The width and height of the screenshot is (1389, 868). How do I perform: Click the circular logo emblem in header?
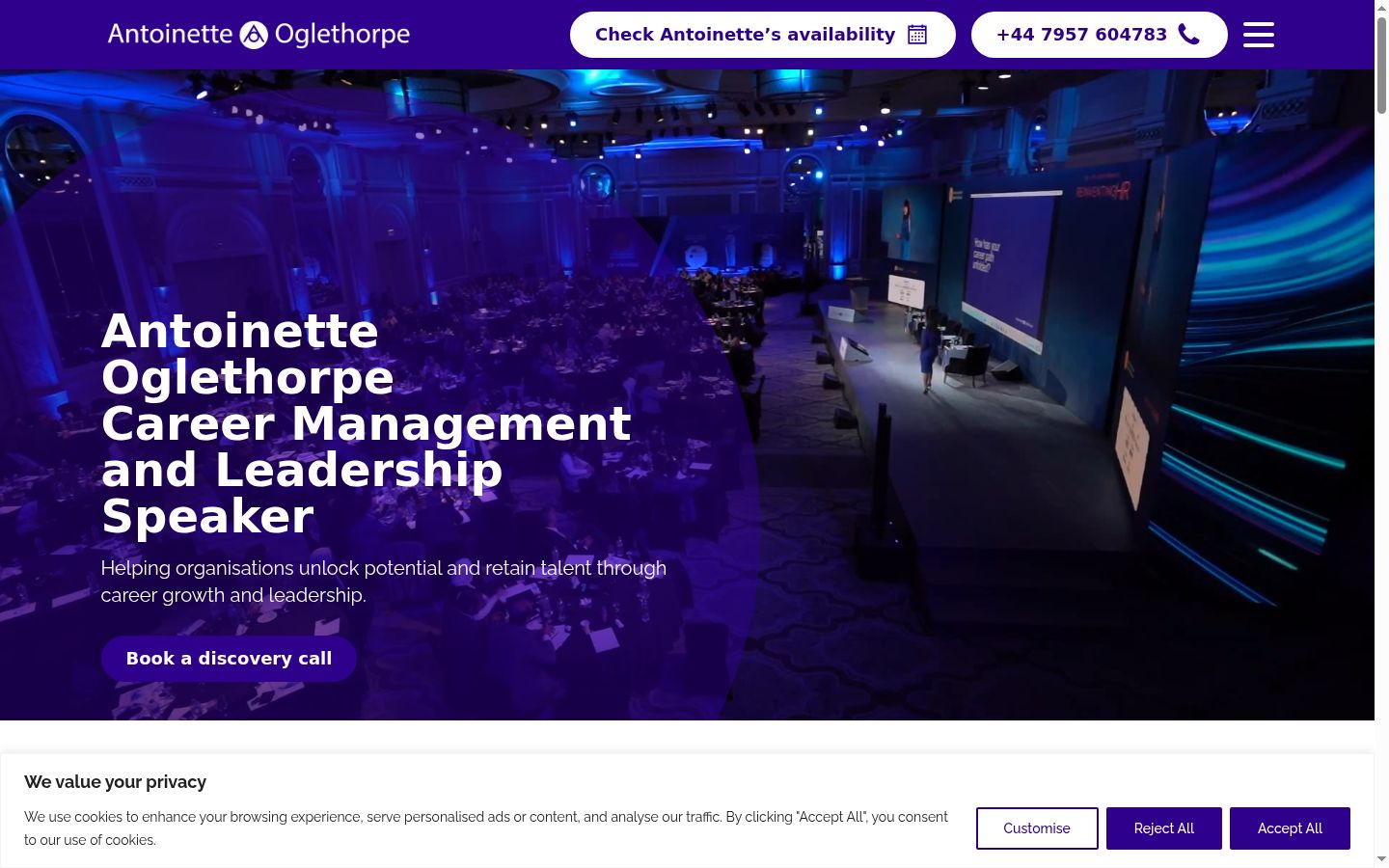point(253,35)
